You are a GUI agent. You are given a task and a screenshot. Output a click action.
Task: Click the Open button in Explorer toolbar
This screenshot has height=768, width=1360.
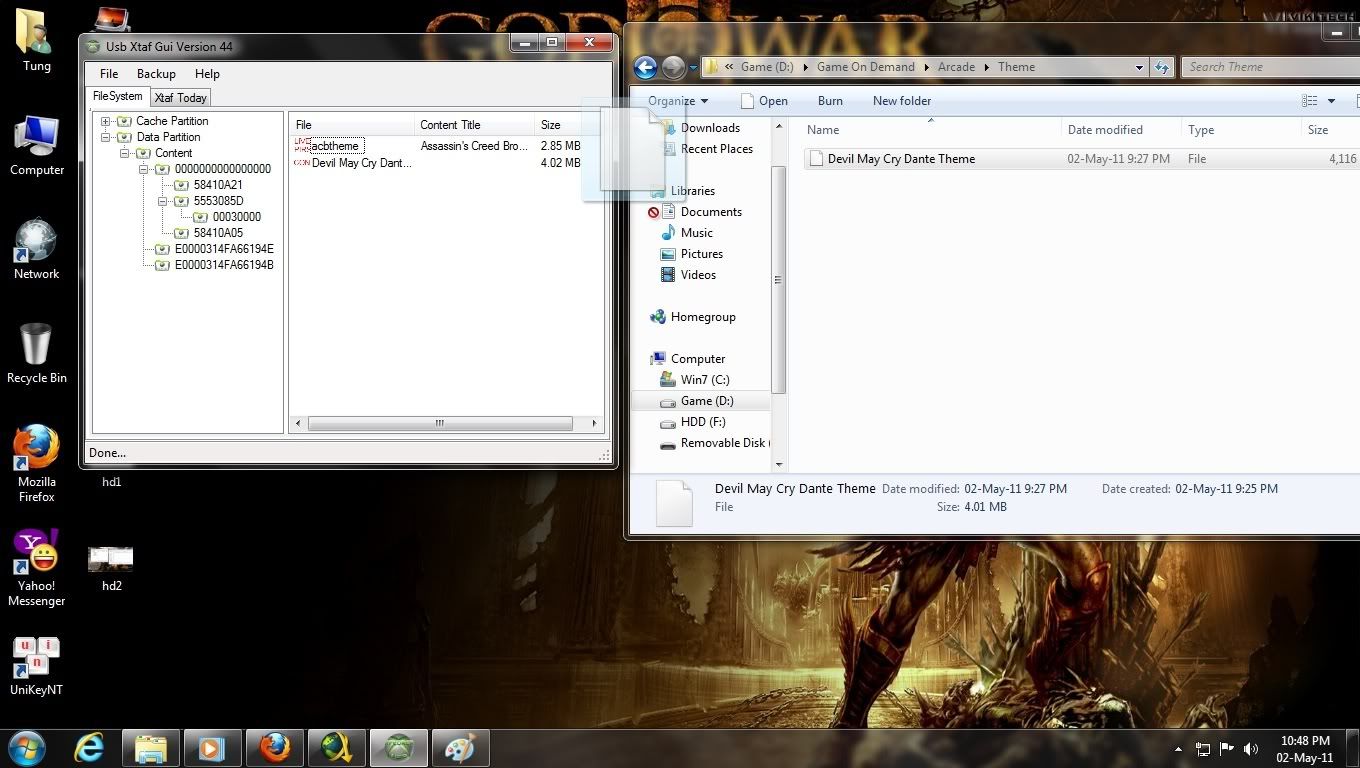764,101
